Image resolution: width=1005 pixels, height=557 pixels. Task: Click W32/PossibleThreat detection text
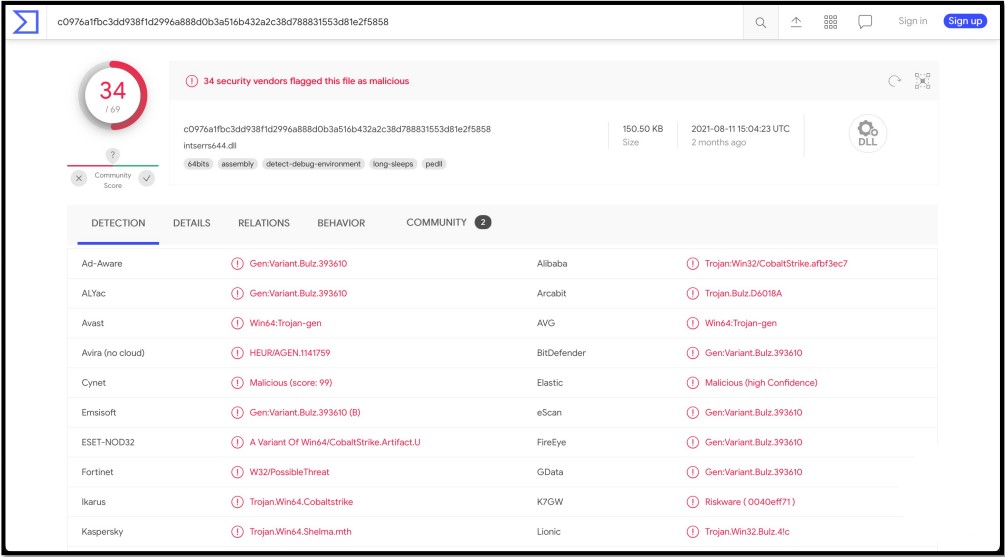pyautogui.click(x=290, y=472)
